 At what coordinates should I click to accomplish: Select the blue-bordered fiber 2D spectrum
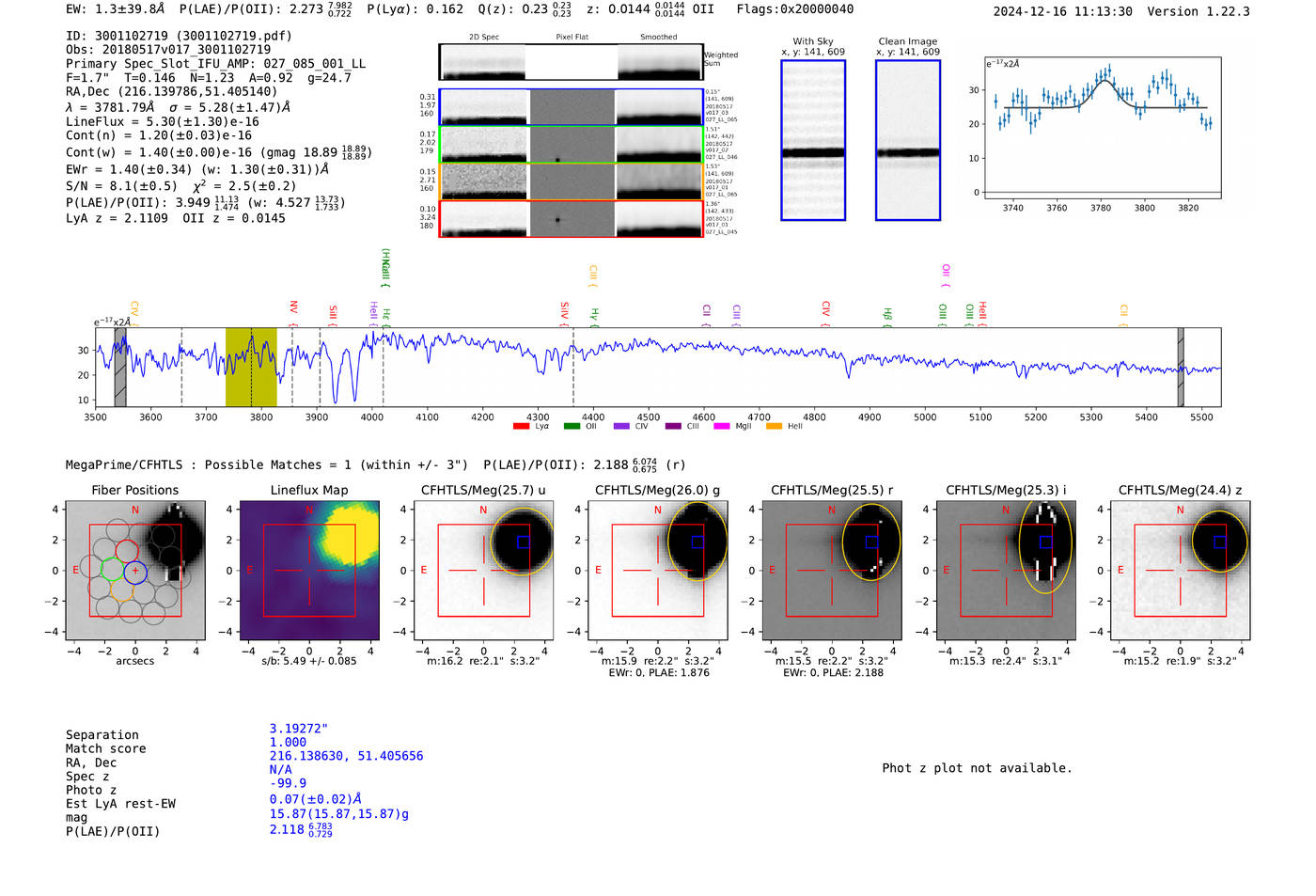571,107
